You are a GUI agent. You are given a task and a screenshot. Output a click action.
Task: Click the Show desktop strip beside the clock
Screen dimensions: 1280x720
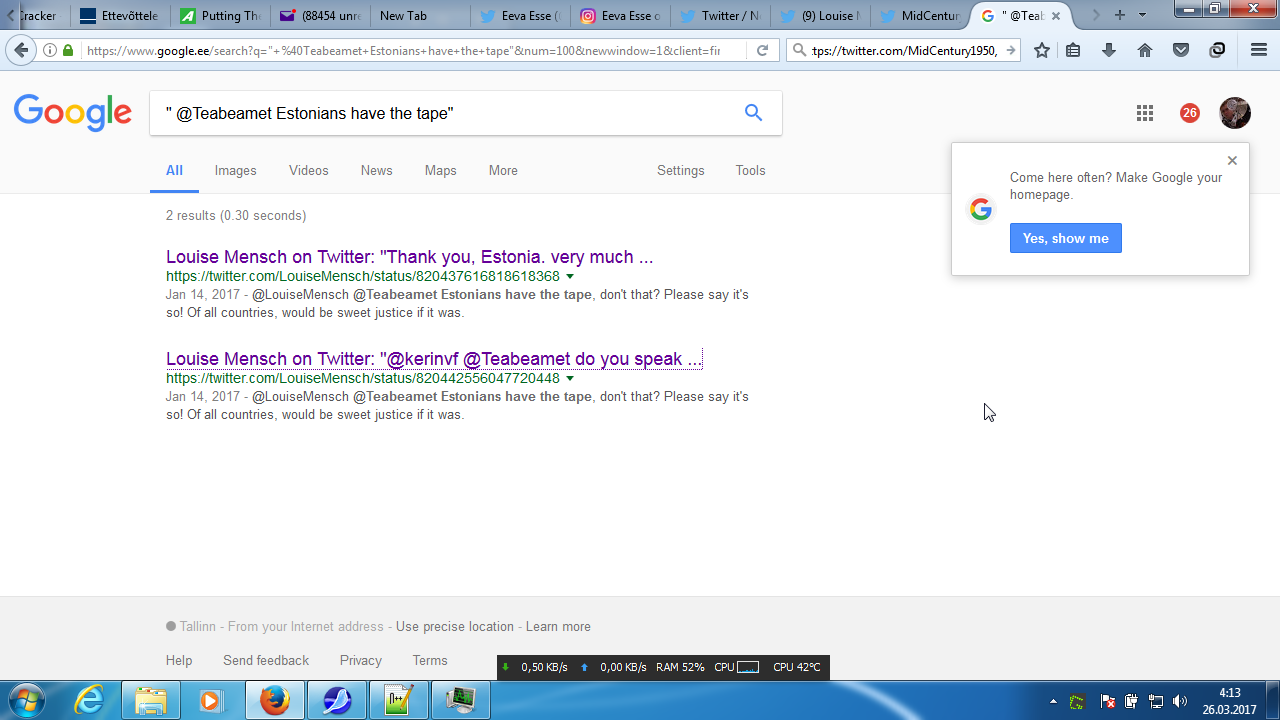pyautogui.click(x=1273, y=700)
